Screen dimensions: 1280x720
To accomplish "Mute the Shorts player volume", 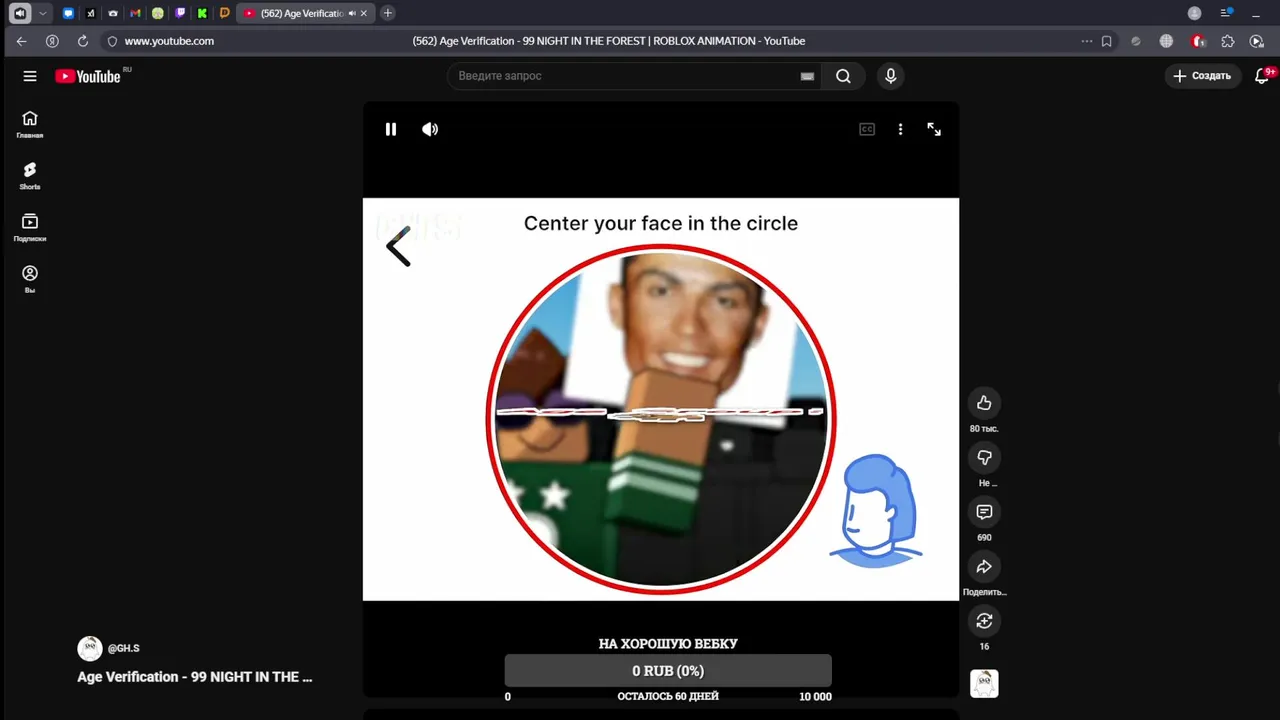I will pos(430,129).
